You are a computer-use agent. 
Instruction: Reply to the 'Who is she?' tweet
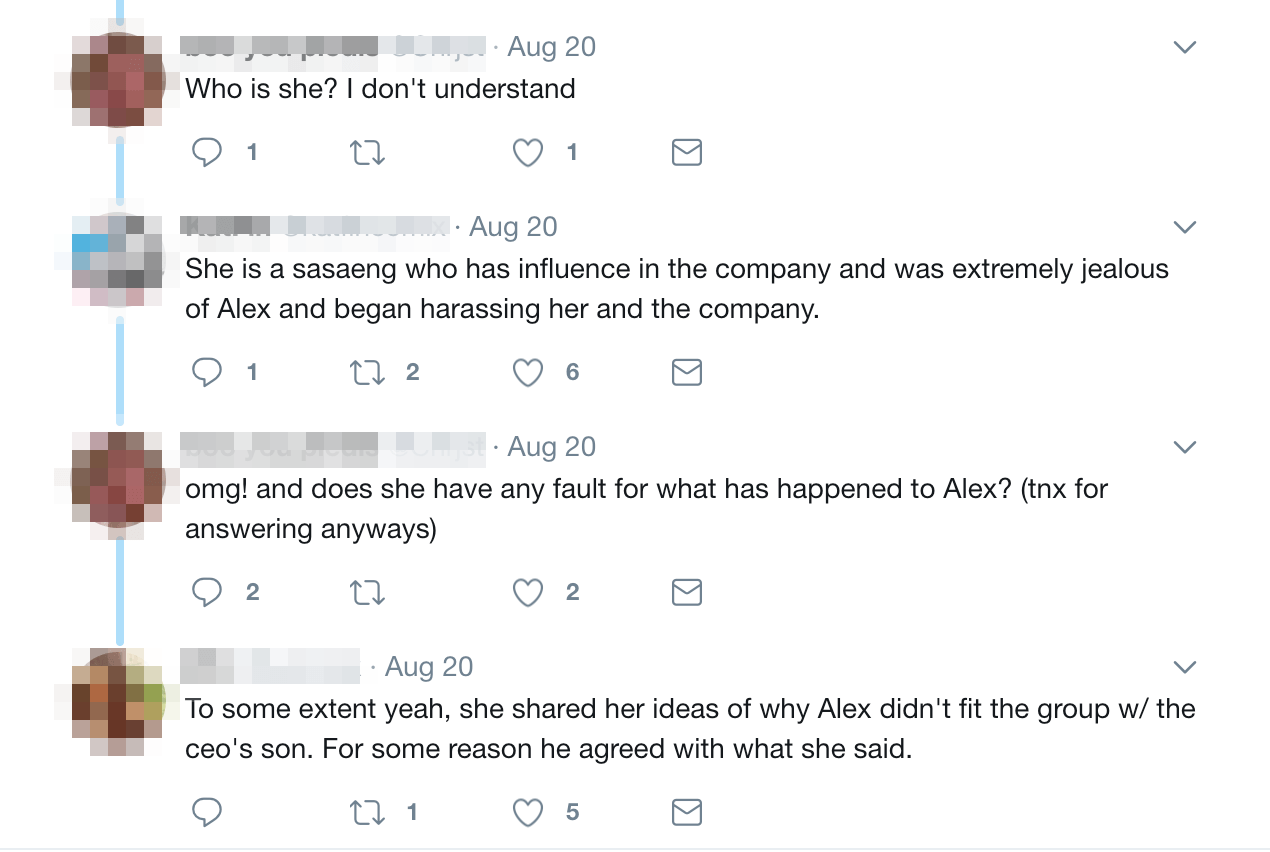coord(207,153)
